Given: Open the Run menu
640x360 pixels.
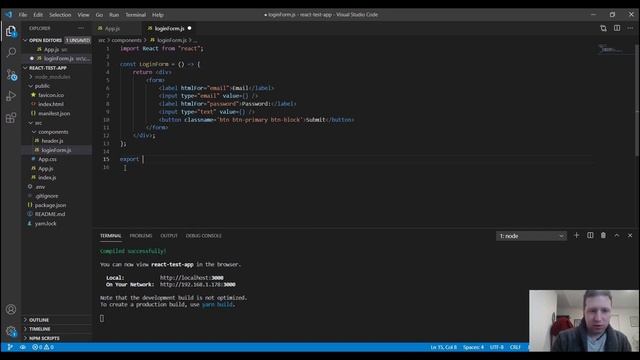Looking at the screenshot, I should 114,15.
